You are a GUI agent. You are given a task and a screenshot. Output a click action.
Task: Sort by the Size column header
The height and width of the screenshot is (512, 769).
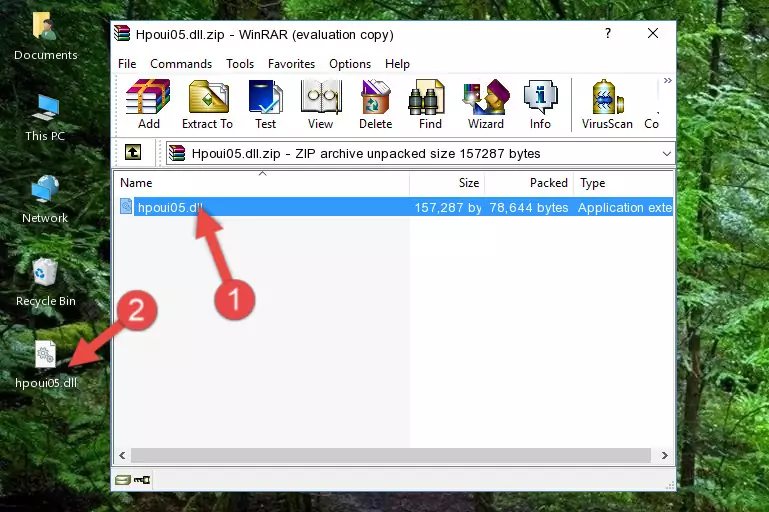pyautogui.click(x=447, y=183)
